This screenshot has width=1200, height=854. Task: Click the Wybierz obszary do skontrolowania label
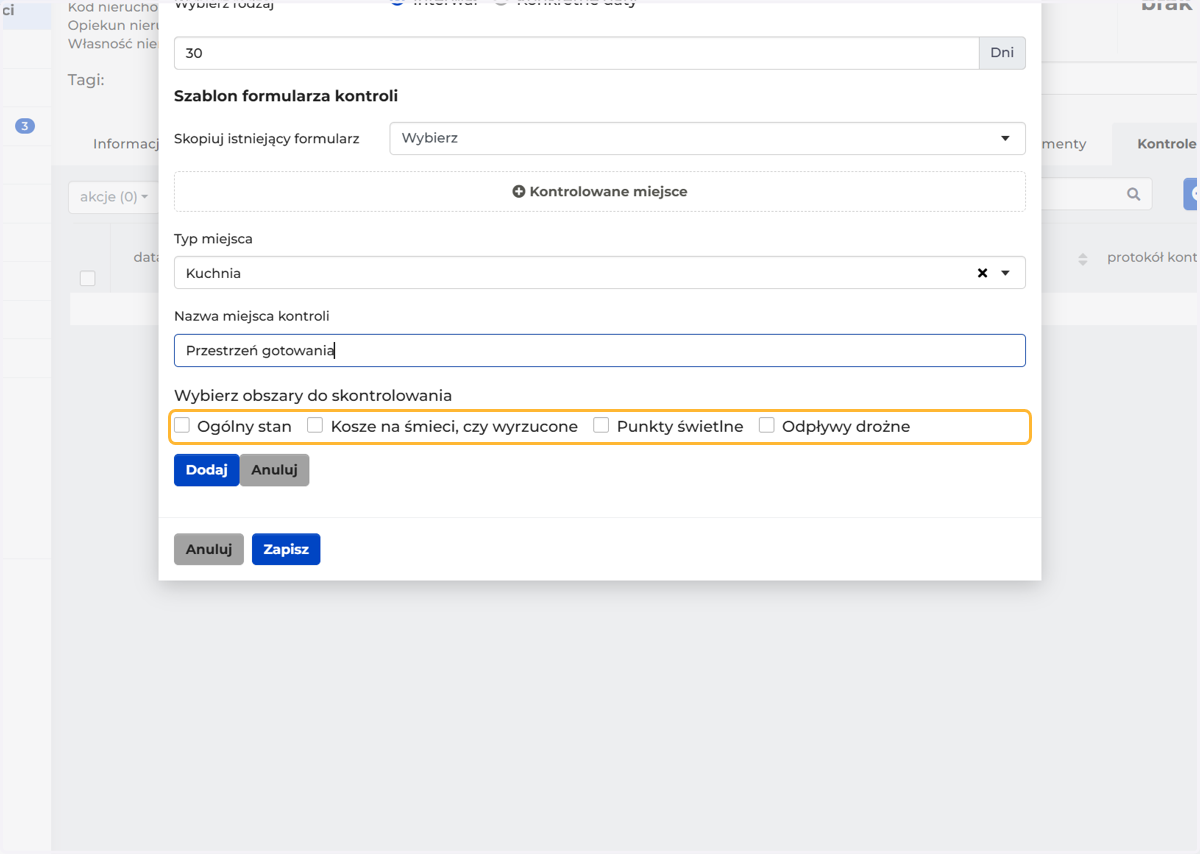[x=313, y=395]
